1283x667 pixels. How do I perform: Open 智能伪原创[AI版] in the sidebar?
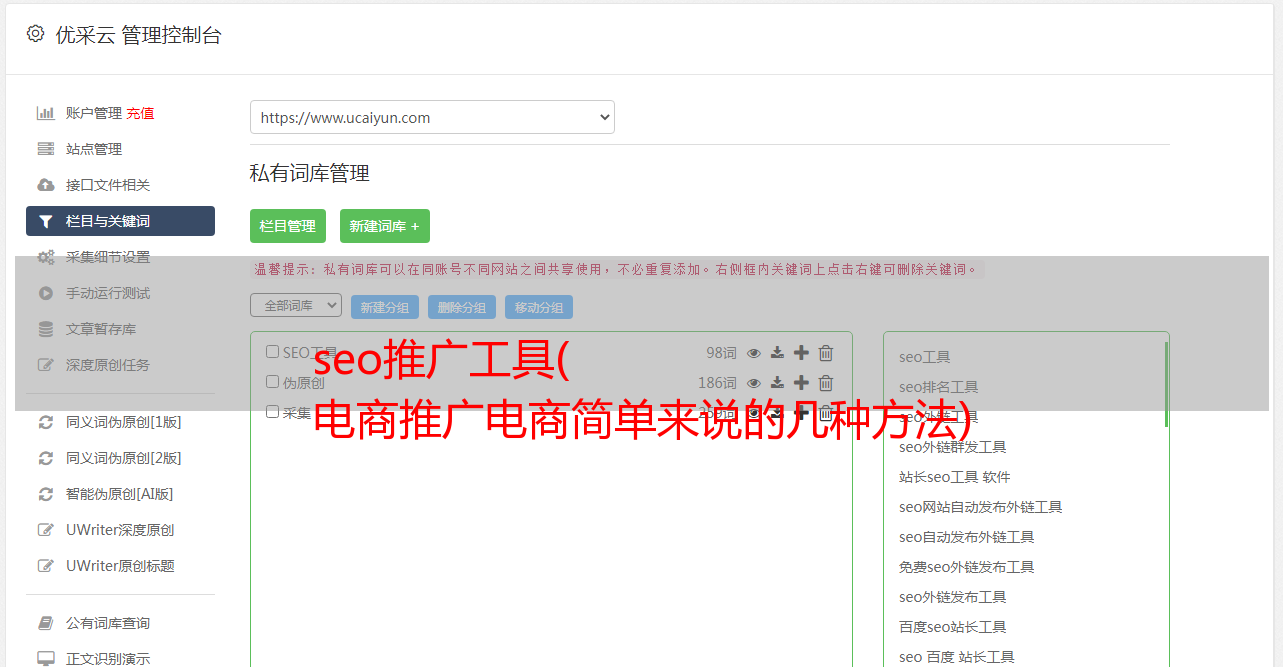[x=119, y=494]
